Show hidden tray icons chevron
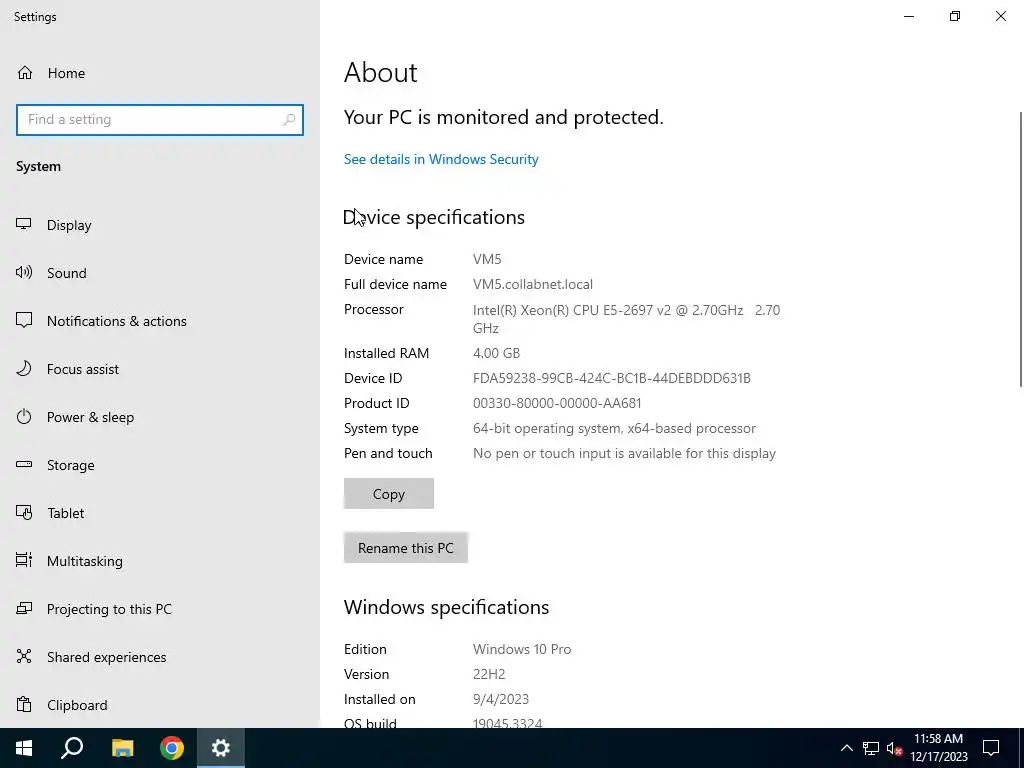Screen dimensions: 1024x768 point(846,748)
